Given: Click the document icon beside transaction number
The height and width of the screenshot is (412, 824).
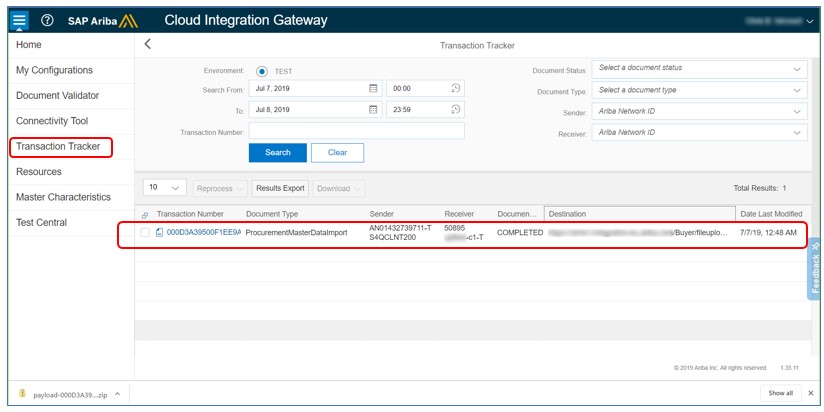Looking at the screenshot, I should point(160,232).
